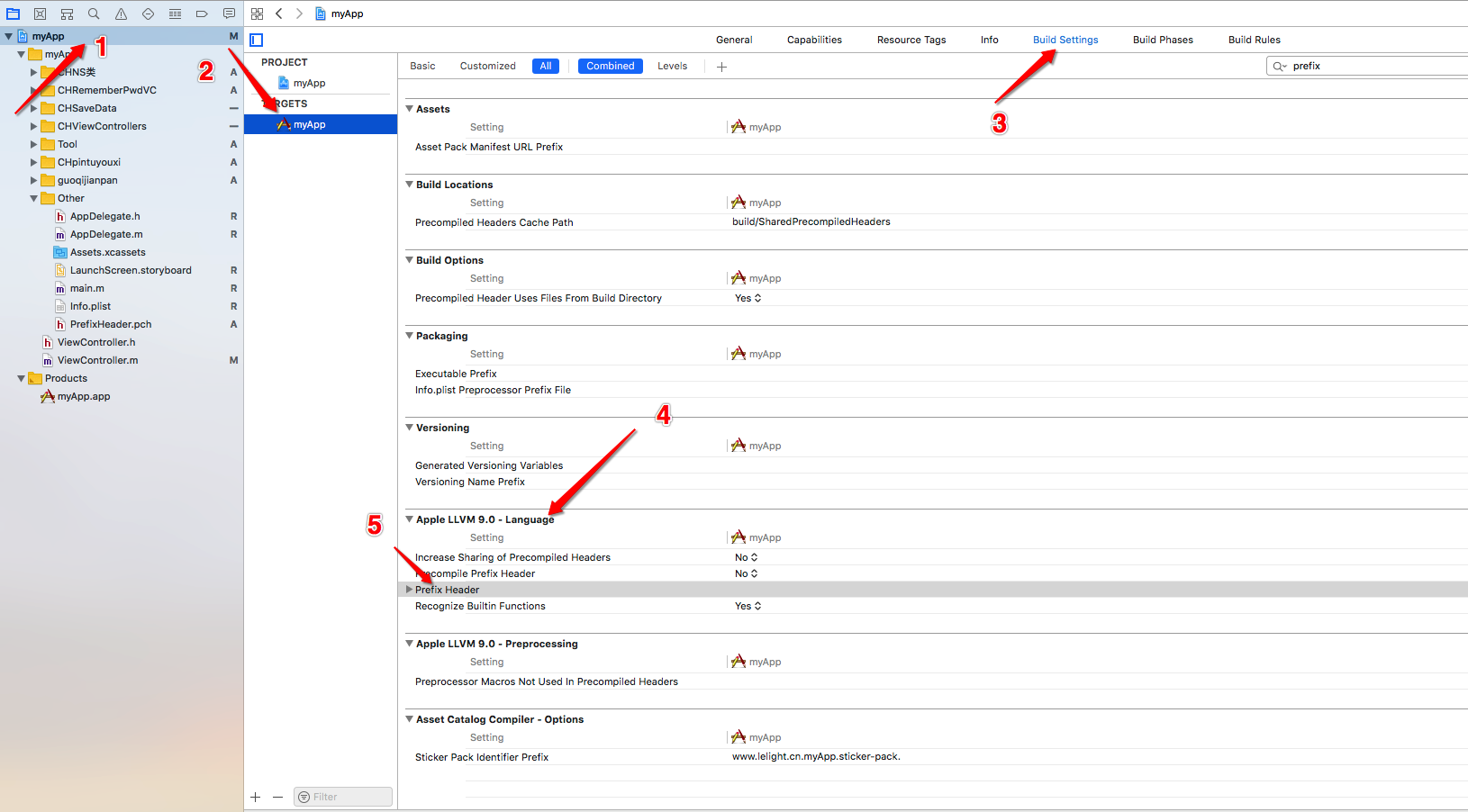Viewport: 1468px width, 812px height.
Task: Add a build setting with plus icon
Action: click(x=721, y=67)
